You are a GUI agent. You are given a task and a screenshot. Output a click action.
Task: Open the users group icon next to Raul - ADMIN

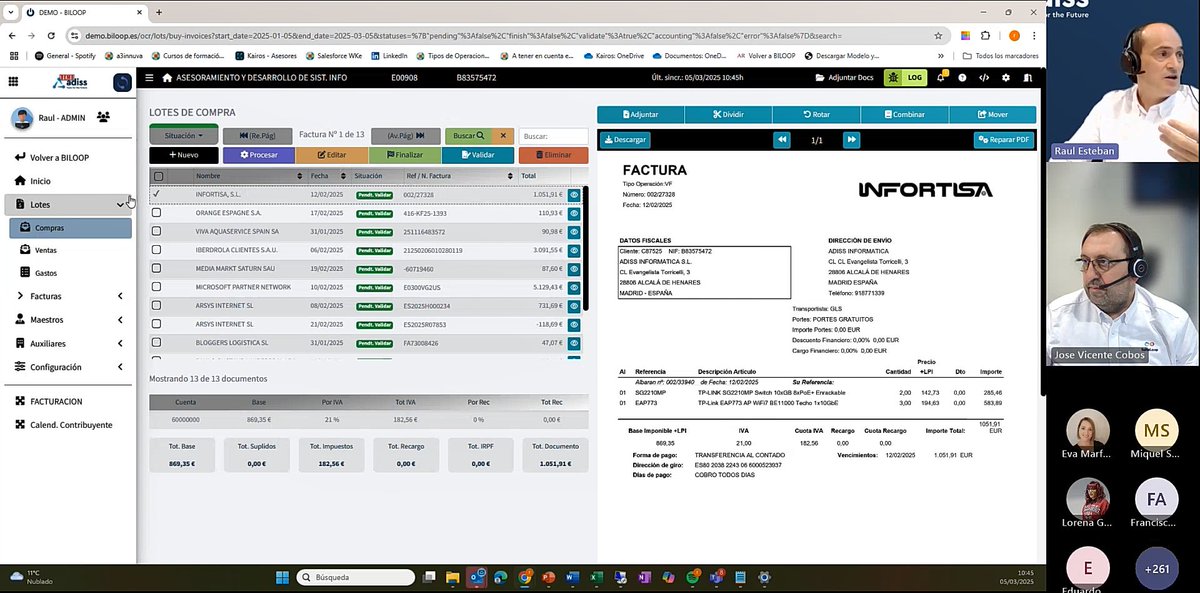[x=103, y=117]
